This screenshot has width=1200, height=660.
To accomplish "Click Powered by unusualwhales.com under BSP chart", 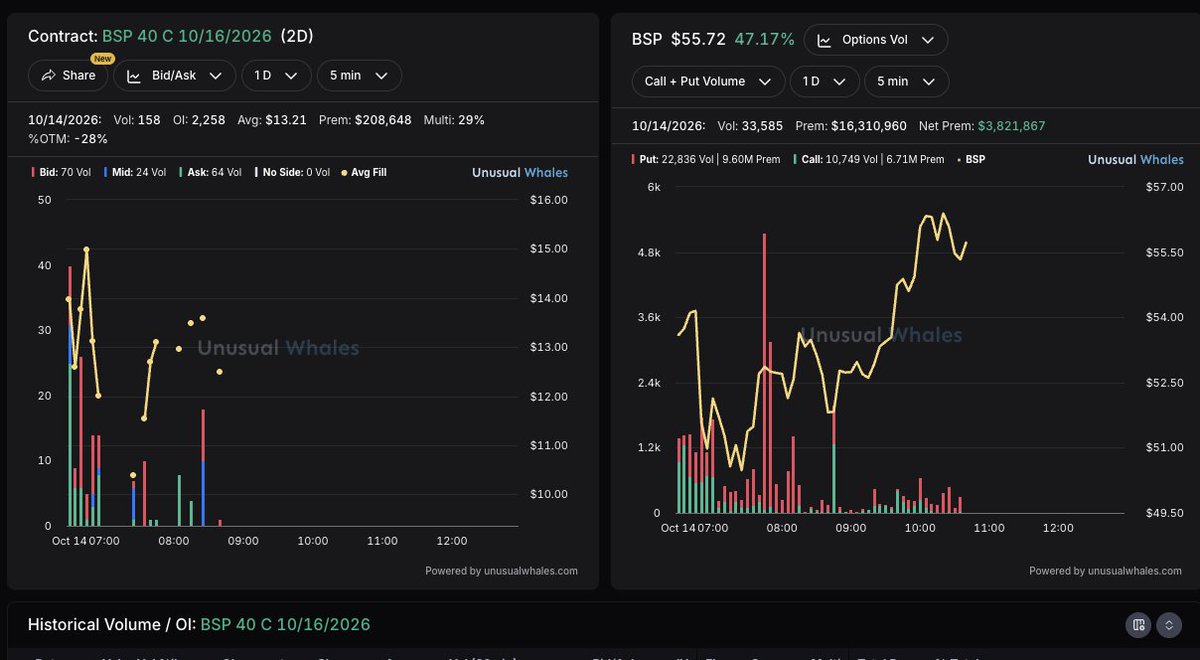I will pyautogui.click(x=1105, y=571).
